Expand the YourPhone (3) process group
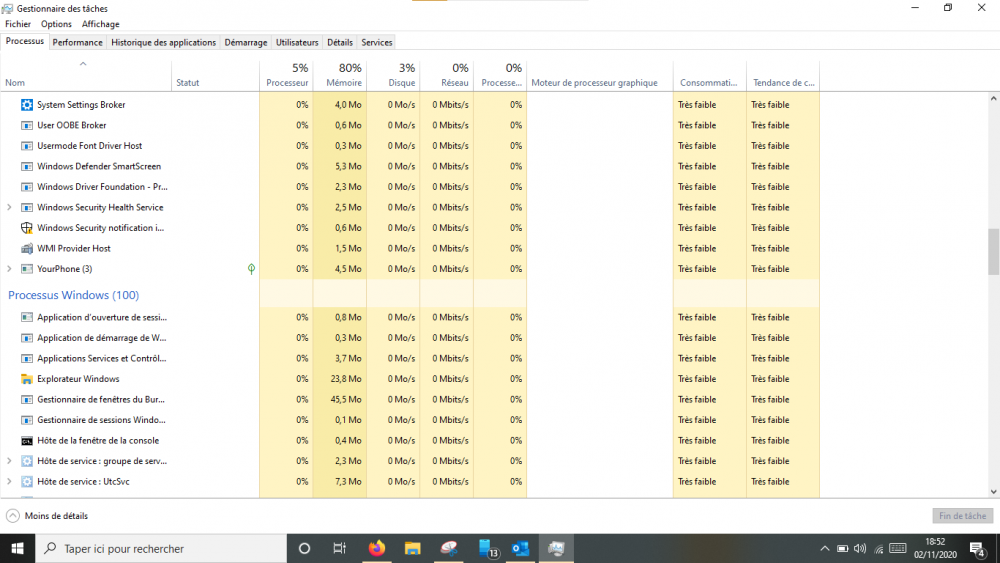Viewport: 1000px width, 563px height. click(x=10, y=269)
